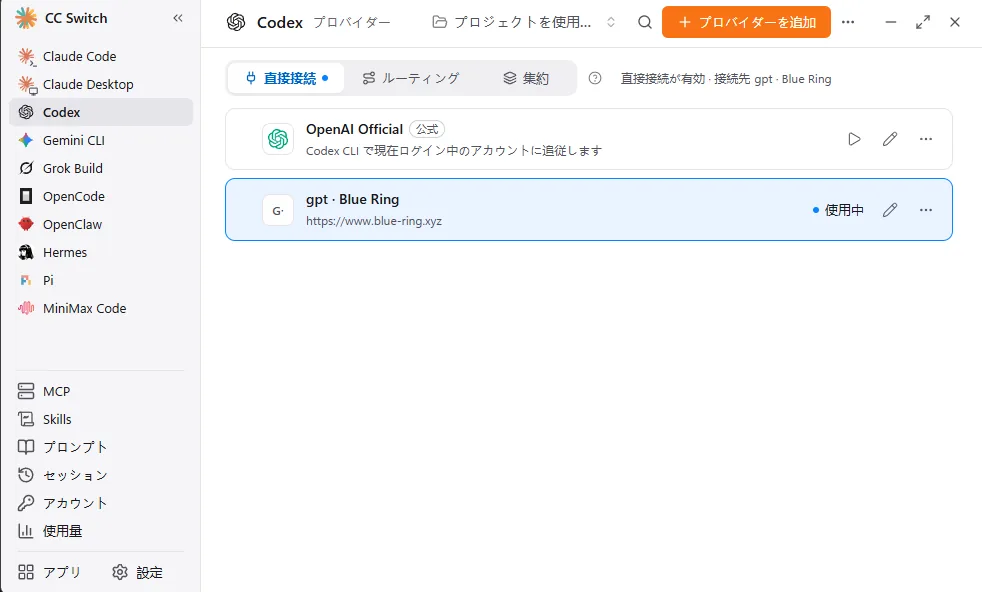
Task: Click the アプリ button
Action: [x=49, y=572]
